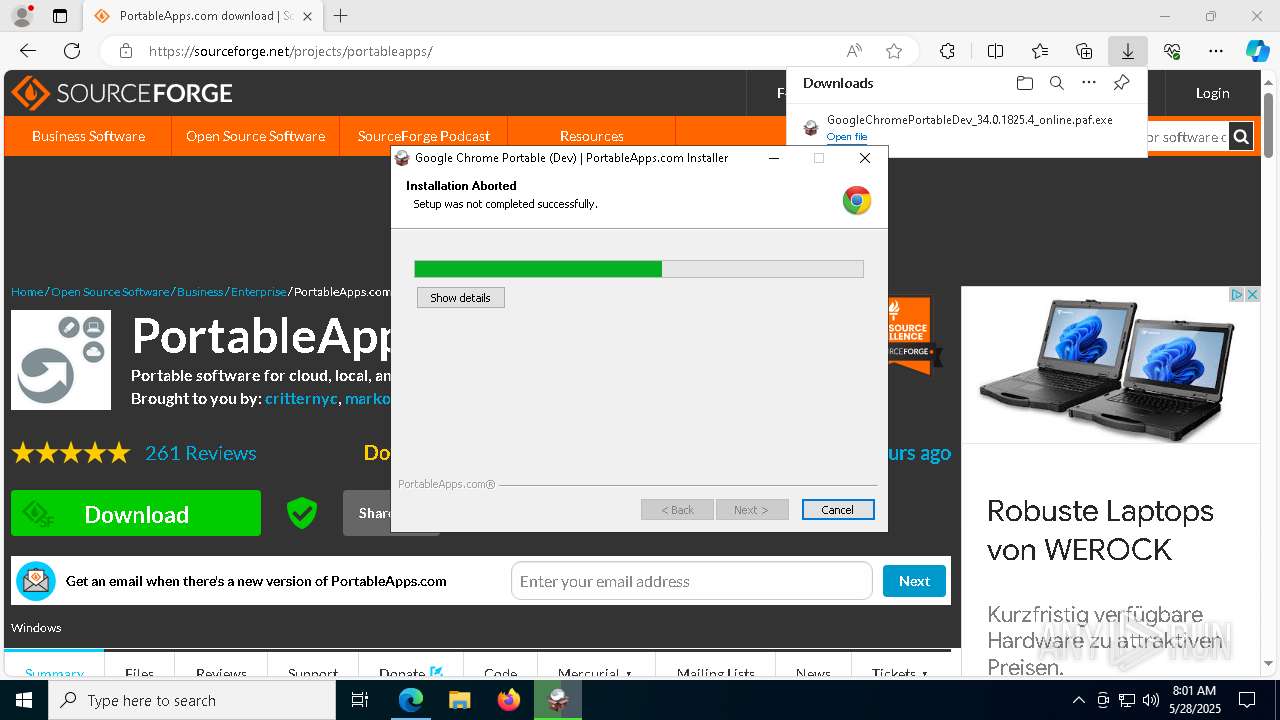Close the ad with X icon
This screenshot has width=1280, height=720.
click(1252, 294)
